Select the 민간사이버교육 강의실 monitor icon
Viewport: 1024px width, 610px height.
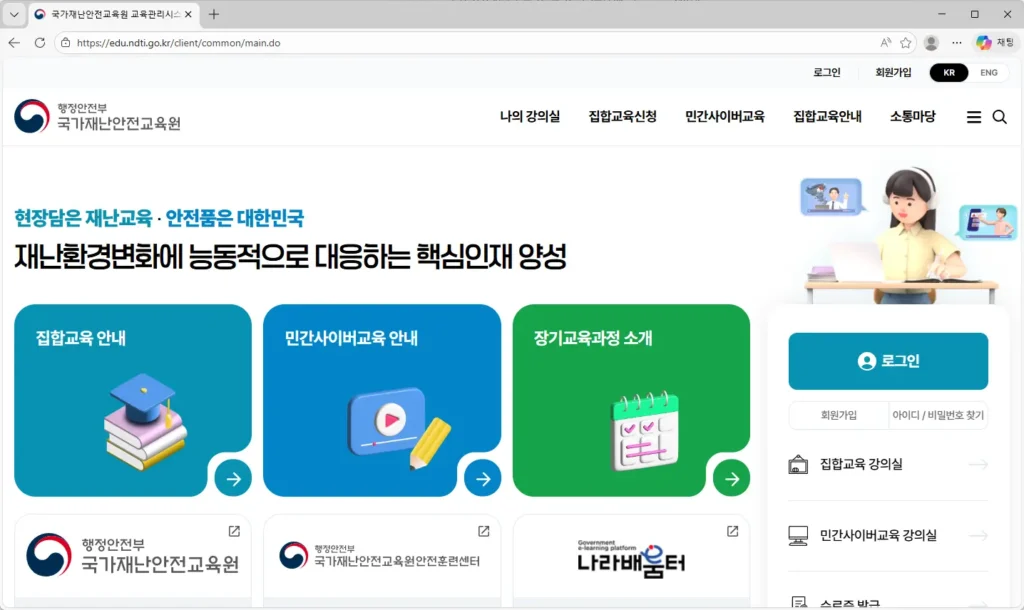(x=798, y=535)
